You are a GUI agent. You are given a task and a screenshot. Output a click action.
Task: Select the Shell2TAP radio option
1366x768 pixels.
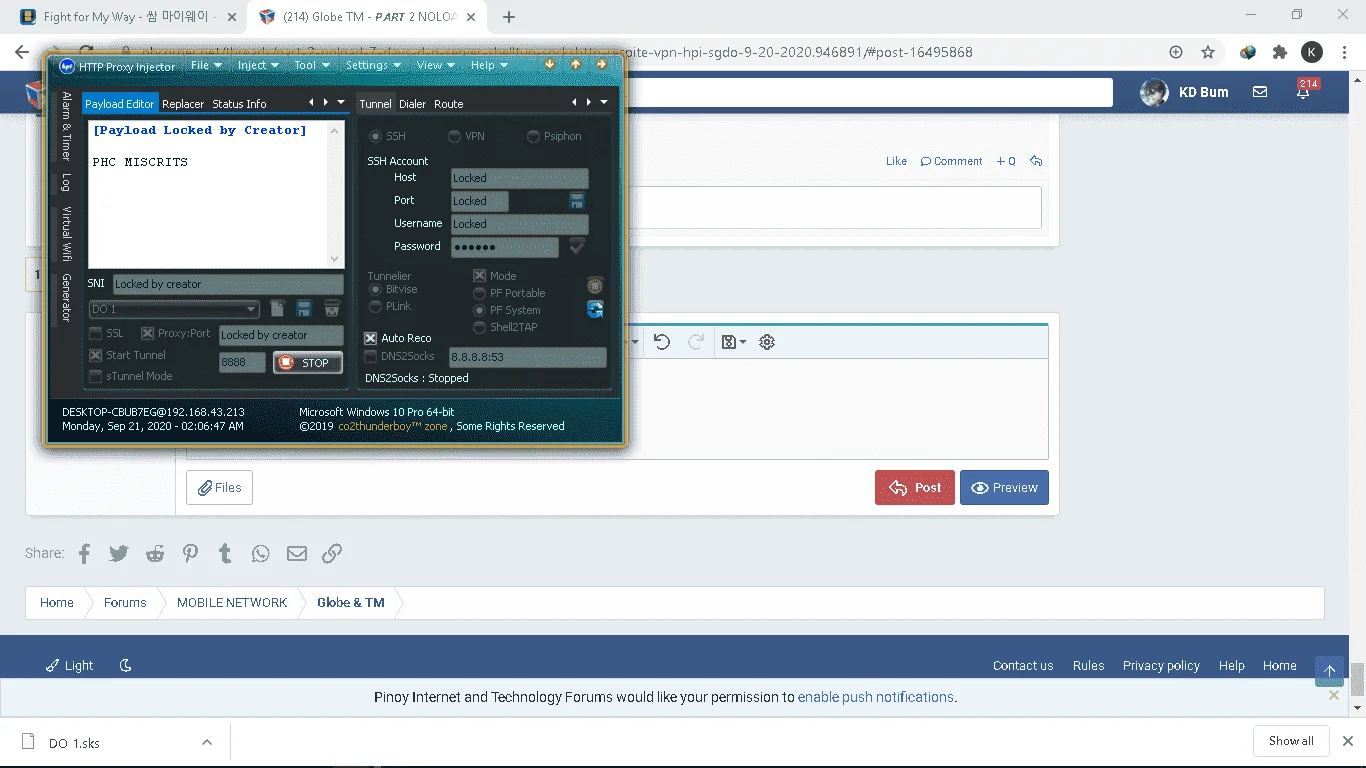tap(479, 327)
